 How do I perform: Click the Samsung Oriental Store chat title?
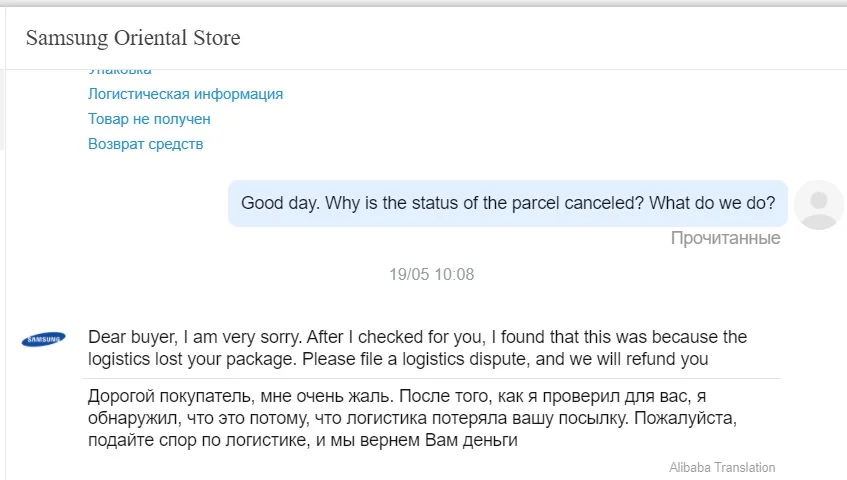pos(133,39)
